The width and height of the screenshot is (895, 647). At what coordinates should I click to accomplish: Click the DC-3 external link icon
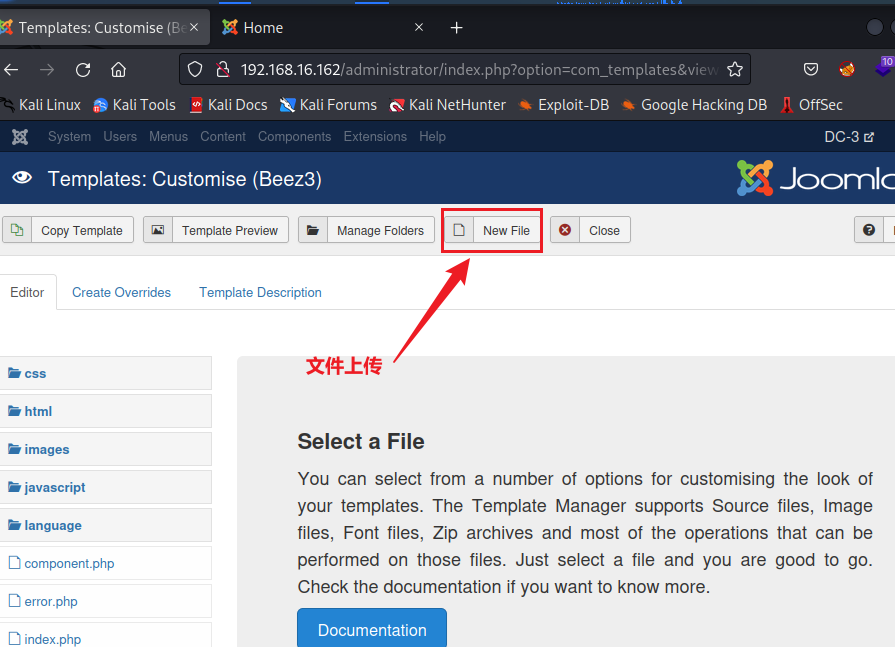click(x=869, y=138)
